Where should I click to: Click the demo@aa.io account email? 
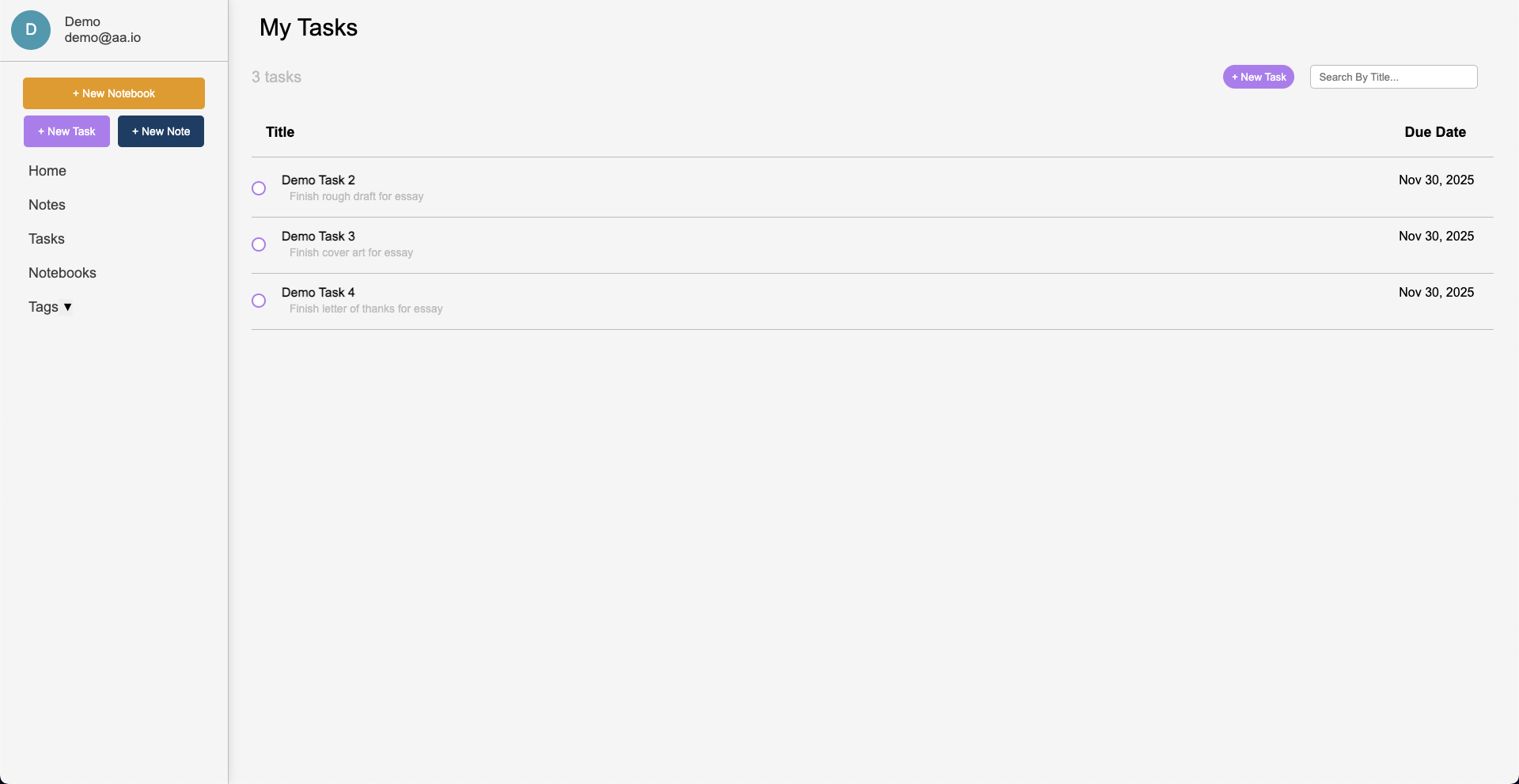click(103, 38)
